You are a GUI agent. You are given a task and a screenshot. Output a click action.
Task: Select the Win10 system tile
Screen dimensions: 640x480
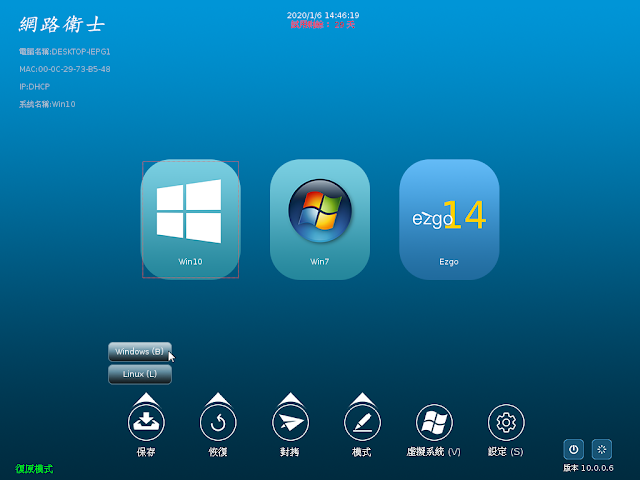(x=191, y=220)
